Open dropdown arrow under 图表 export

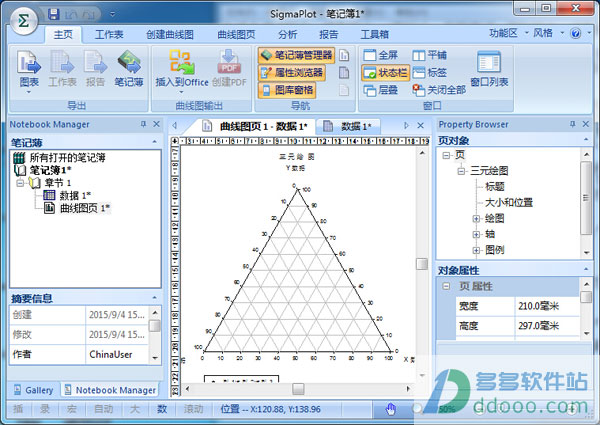pos(29,93)
